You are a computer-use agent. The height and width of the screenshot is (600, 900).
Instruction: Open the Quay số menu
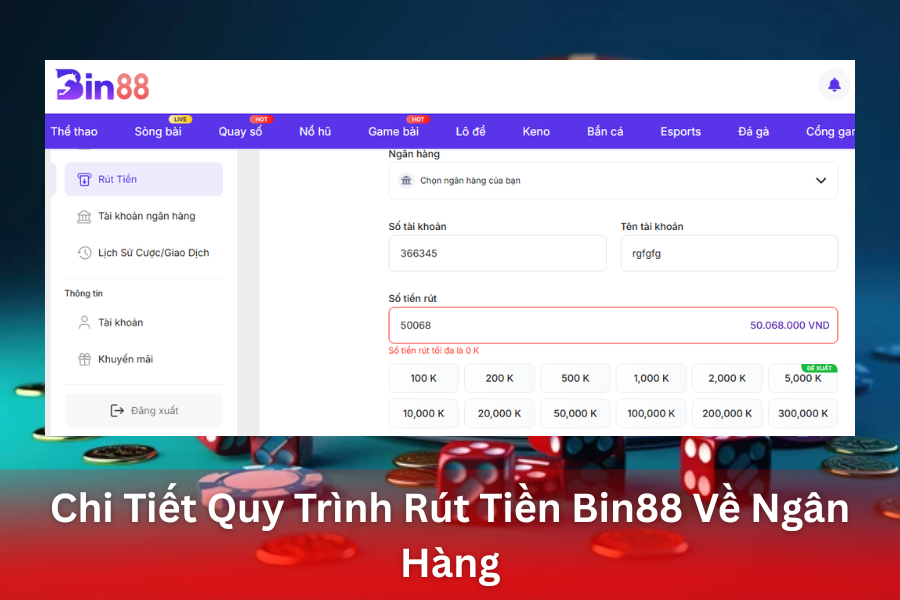[x=240, y=131]
